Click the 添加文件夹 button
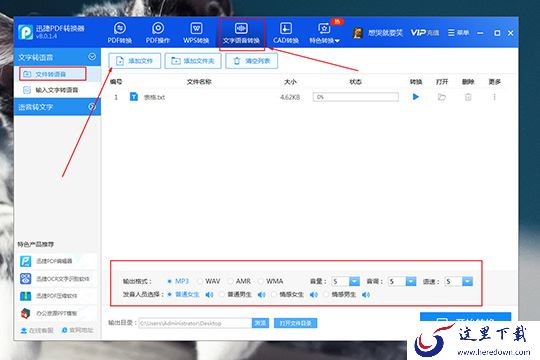The image size is (540, 360). point(193,61)
